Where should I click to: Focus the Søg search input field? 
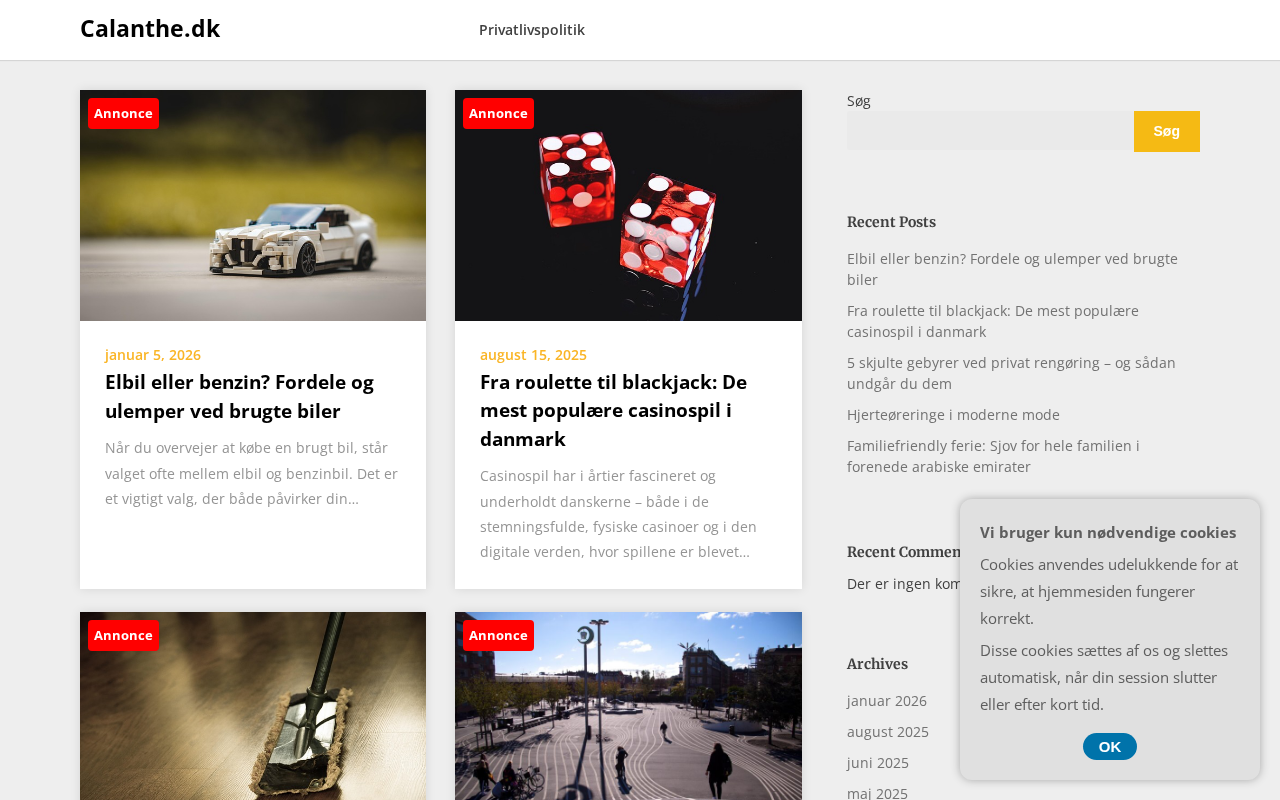990,131
